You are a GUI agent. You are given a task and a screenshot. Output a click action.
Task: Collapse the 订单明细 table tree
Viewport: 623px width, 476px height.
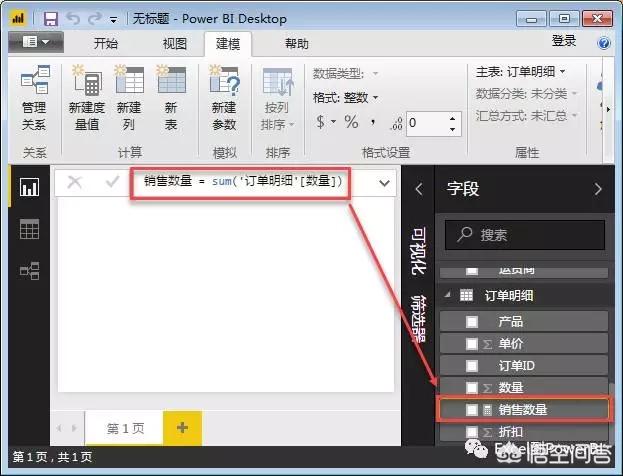tap(448, 294)
